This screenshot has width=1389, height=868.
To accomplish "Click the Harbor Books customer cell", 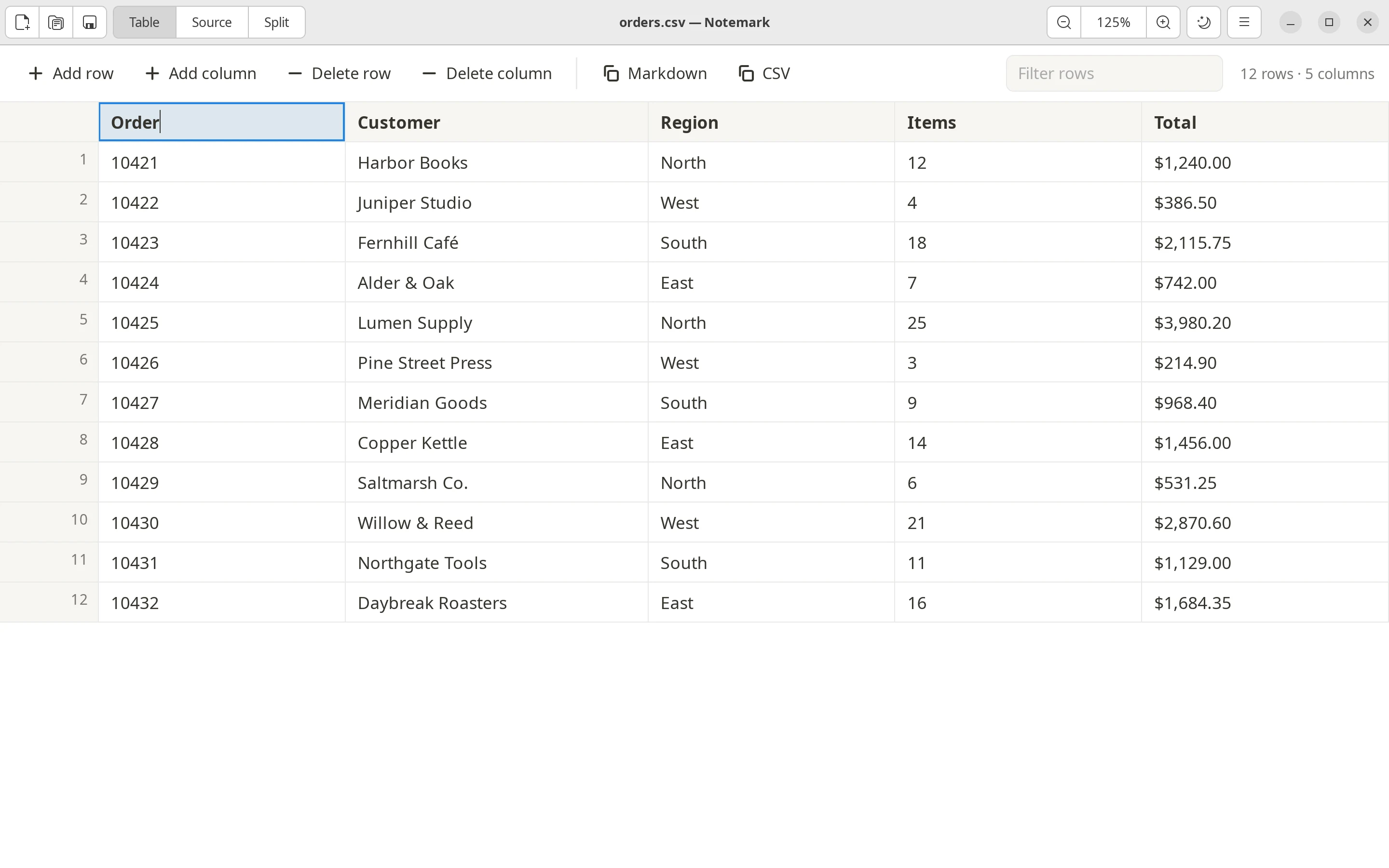I will click(496, 163).
